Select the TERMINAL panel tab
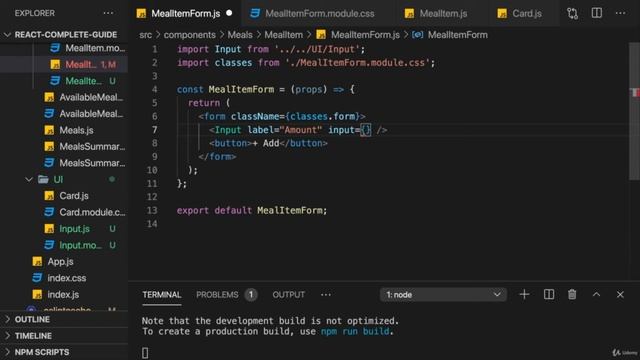Viewport: 640px width, 360px height. click(x=162, y=295)
